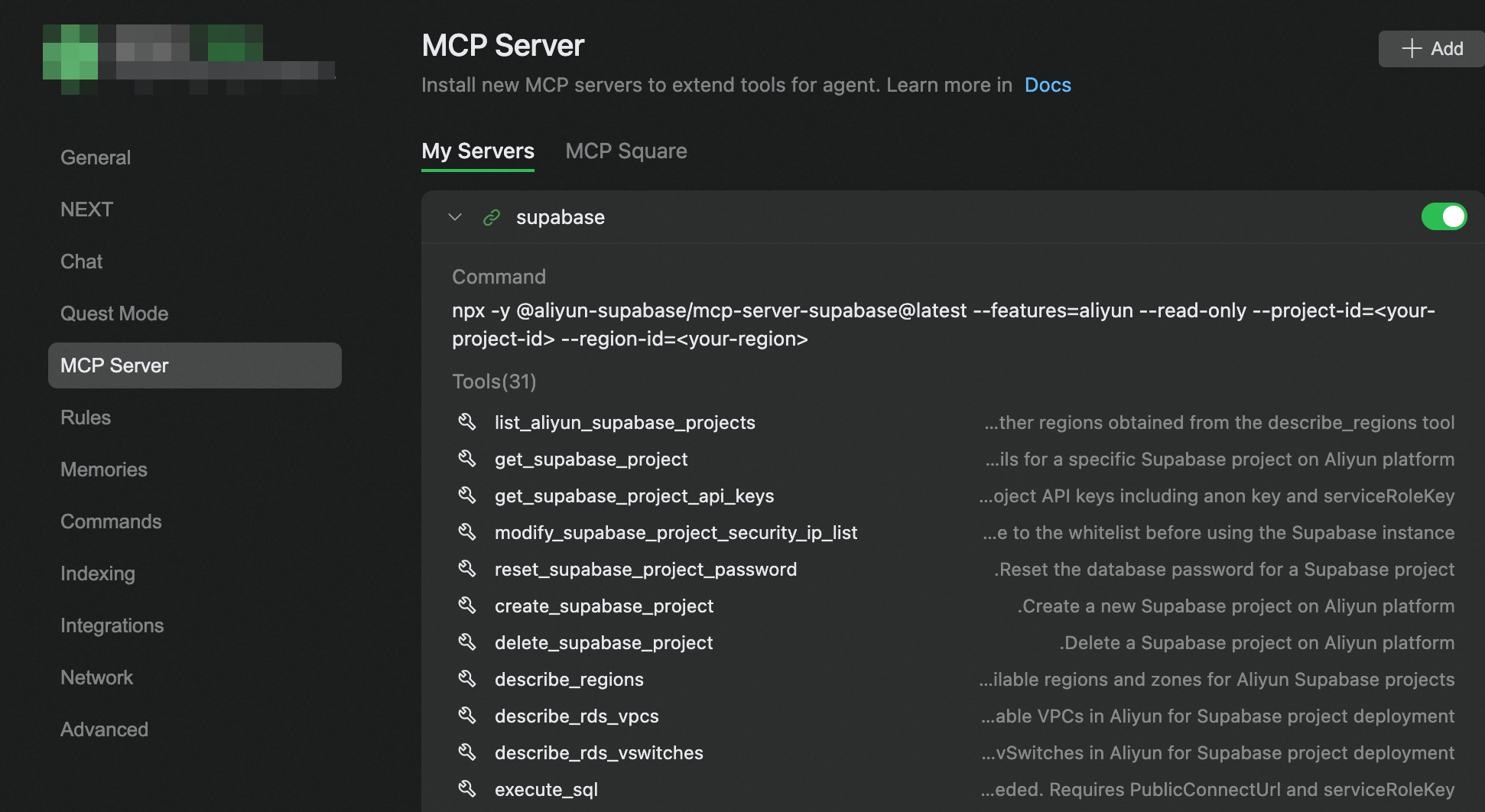The height and width of the screenshot is (812, 1485).
Task: Open the General settings section
Action: click(96, 158)
